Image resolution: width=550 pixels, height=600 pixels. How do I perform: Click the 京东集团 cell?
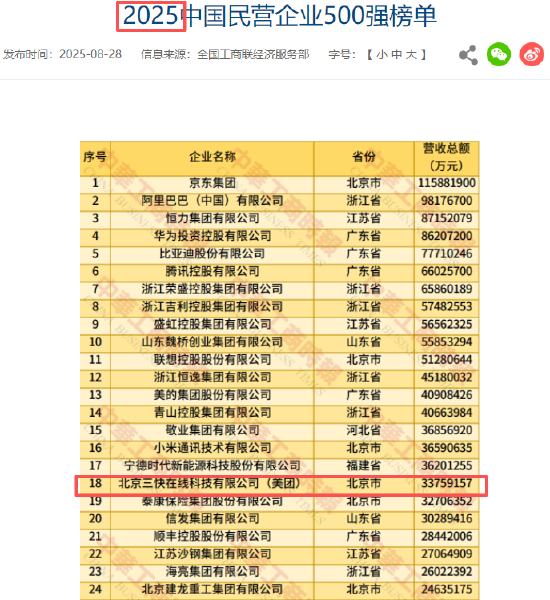tap(212, 183)
